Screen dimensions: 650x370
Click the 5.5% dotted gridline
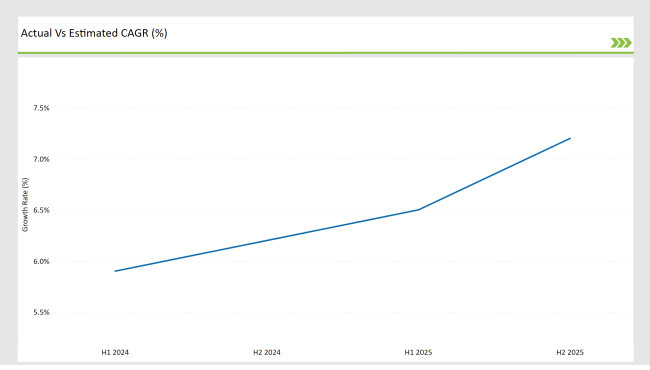(341, 312)
